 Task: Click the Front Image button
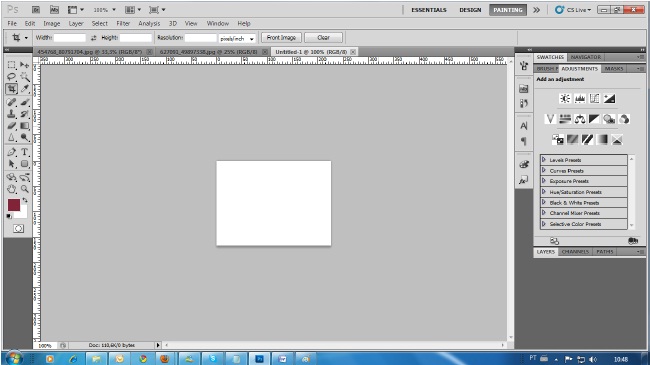click(x=281, y=38)
